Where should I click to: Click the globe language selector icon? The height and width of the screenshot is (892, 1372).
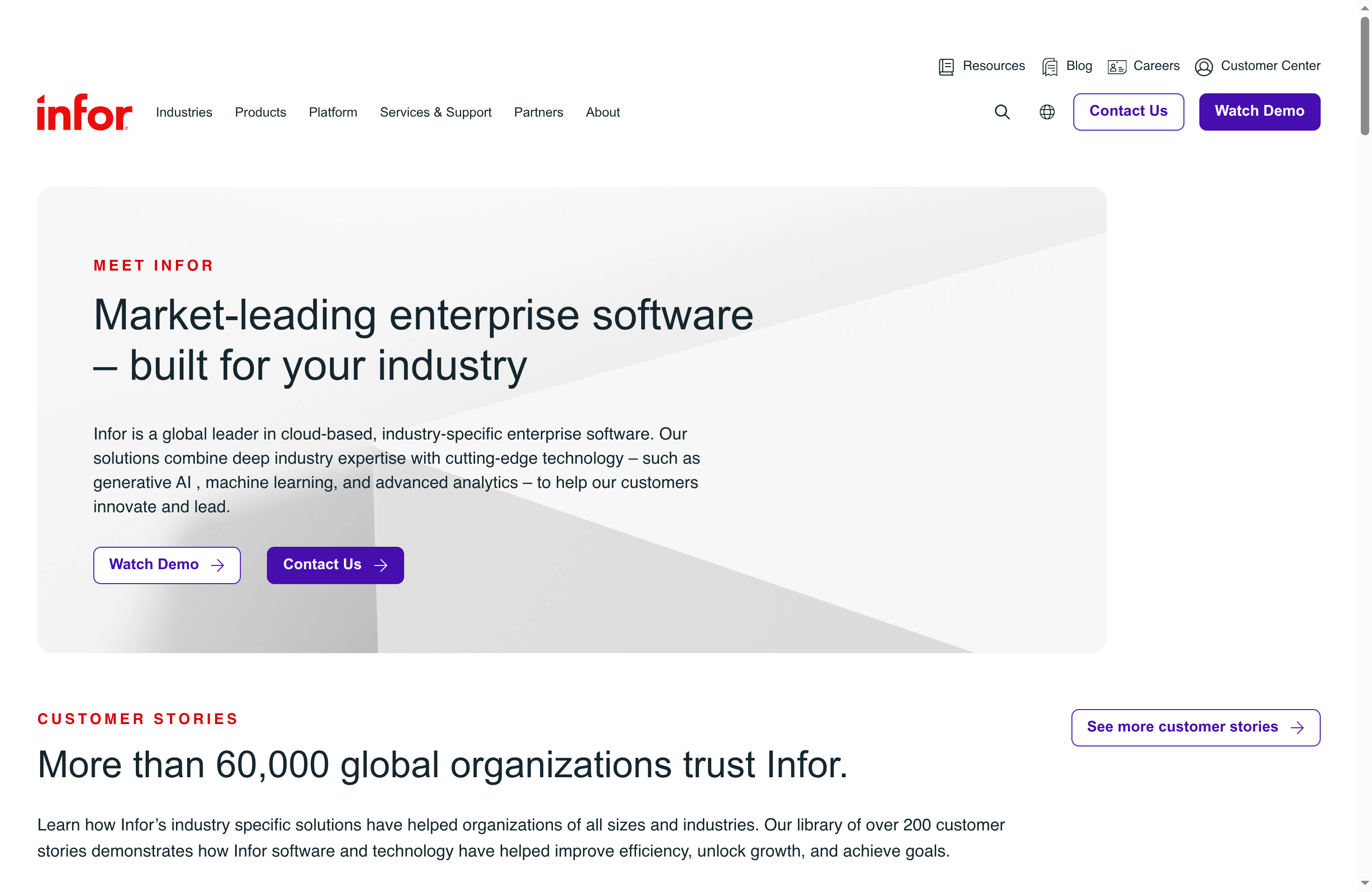point(1046,112)
